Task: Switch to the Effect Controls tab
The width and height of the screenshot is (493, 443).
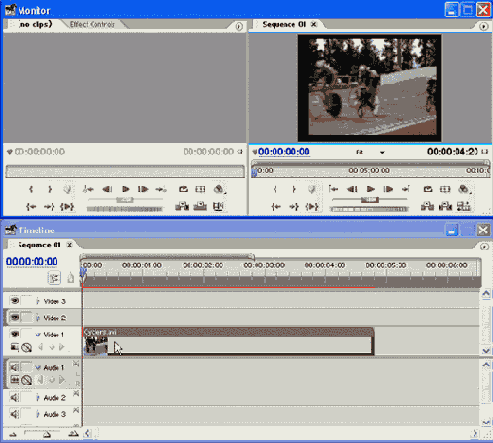Action: [x=92, y=24]
